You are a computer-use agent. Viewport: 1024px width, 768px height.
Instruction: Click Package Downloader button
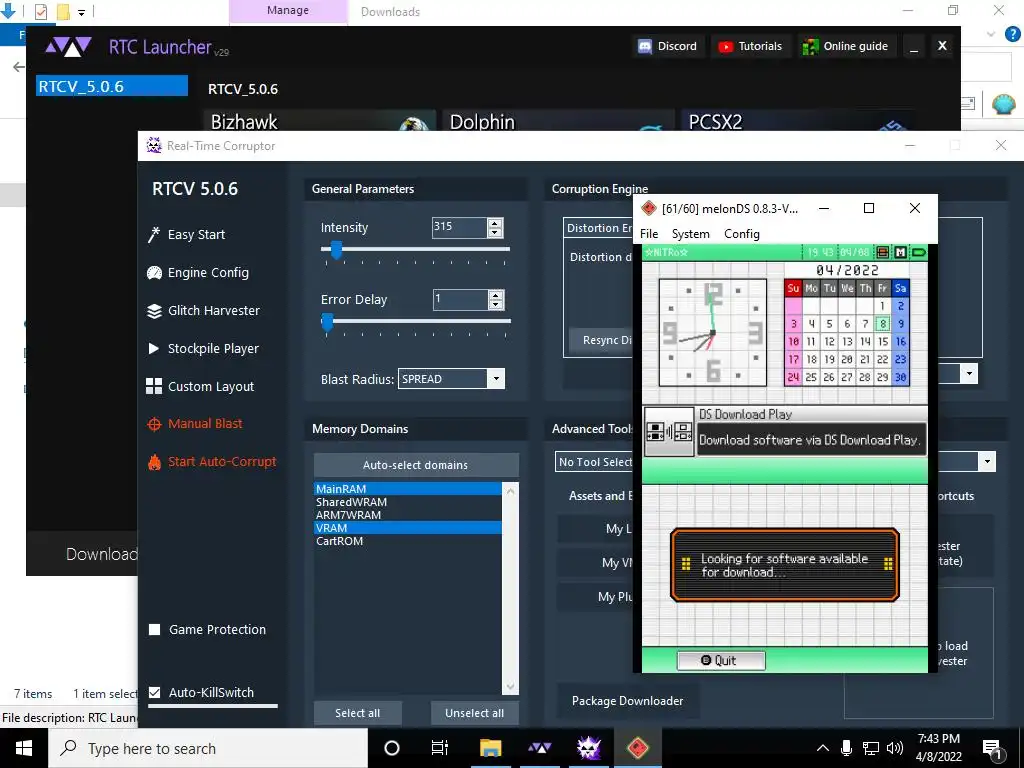pos(628,701)
